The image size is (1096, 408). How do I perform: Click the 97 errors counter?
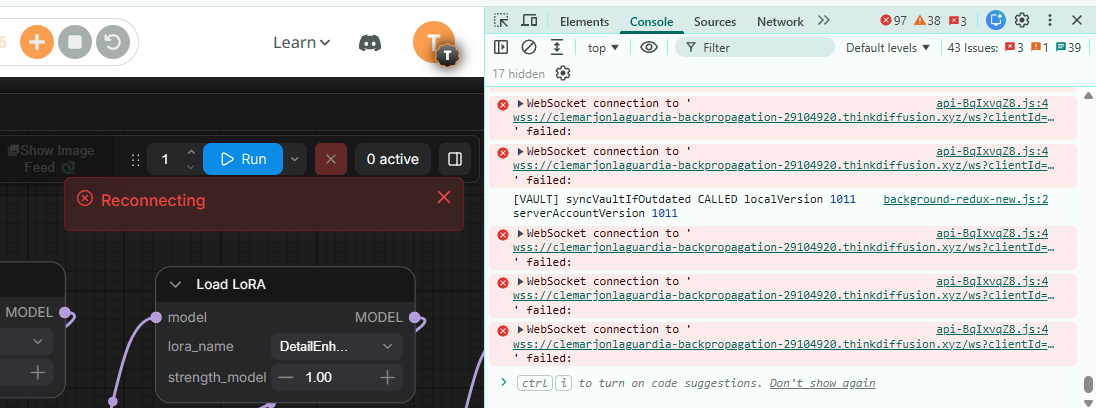(893, 21)
